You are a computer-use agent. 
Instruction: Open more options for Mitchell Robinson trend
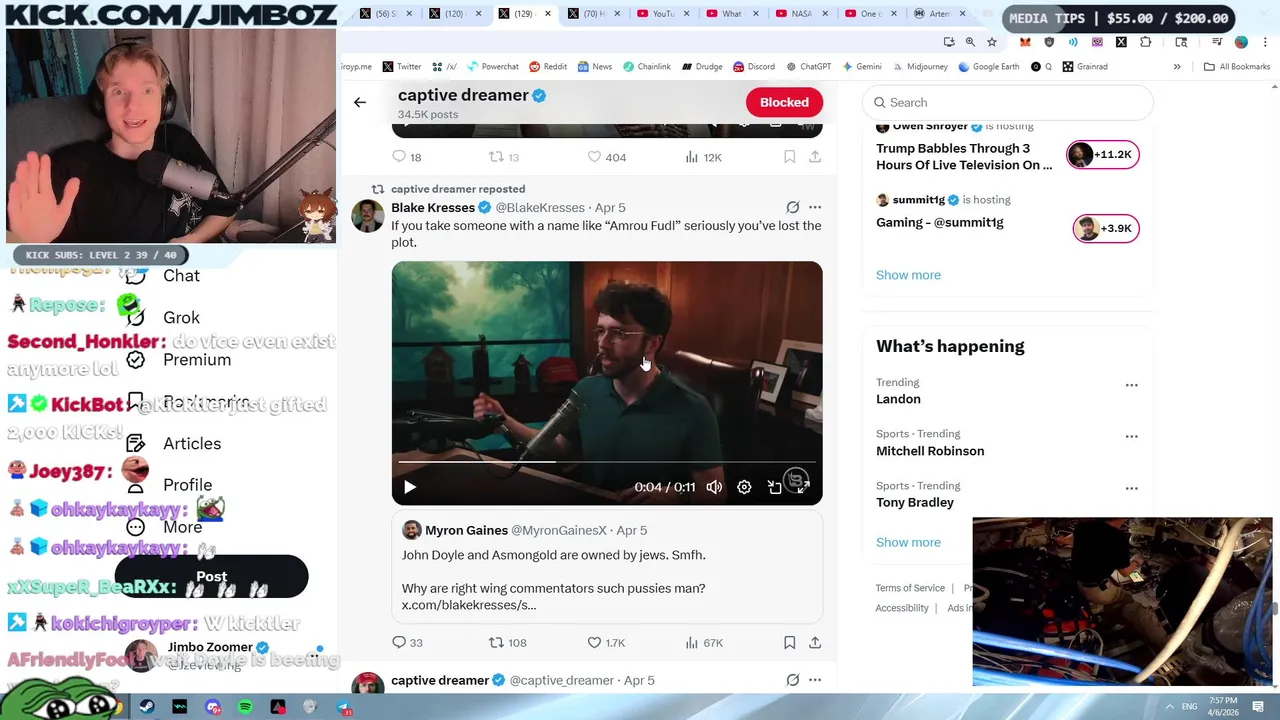tap(1131, 437)
